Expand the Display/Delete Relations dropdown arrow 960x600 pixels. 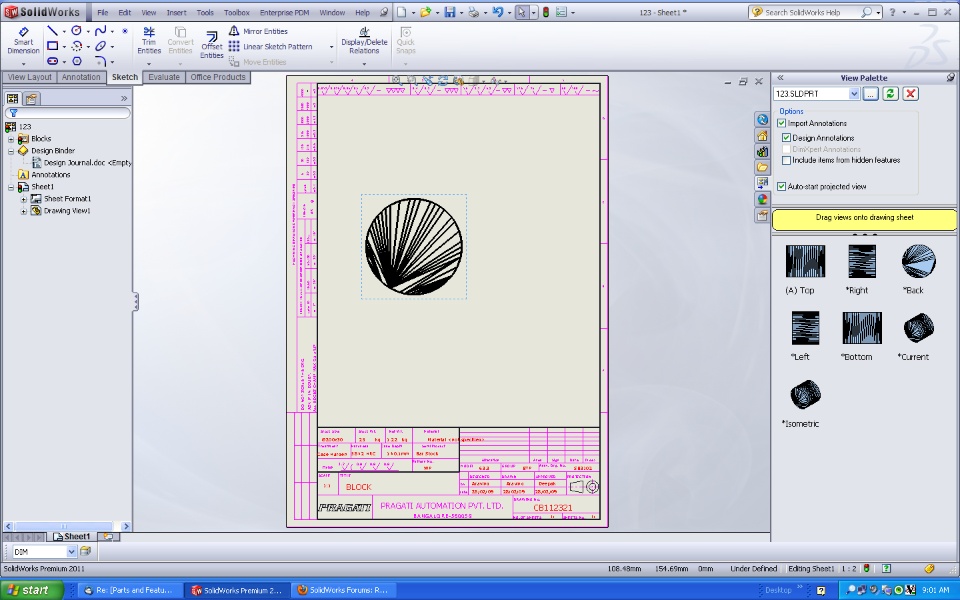(364, 64)
